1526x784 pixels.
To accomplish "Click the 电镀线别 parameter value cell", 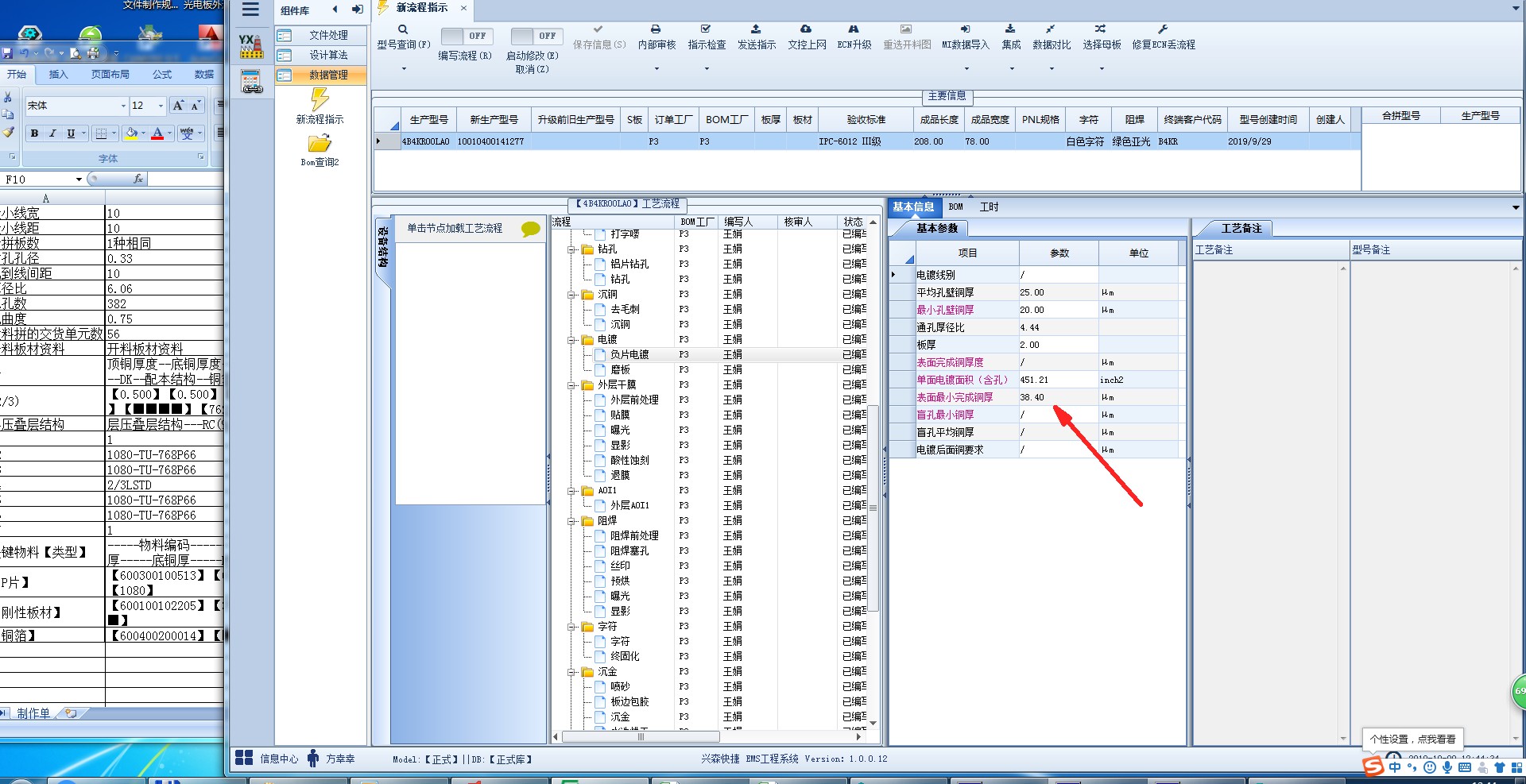I will [1058, 275].
